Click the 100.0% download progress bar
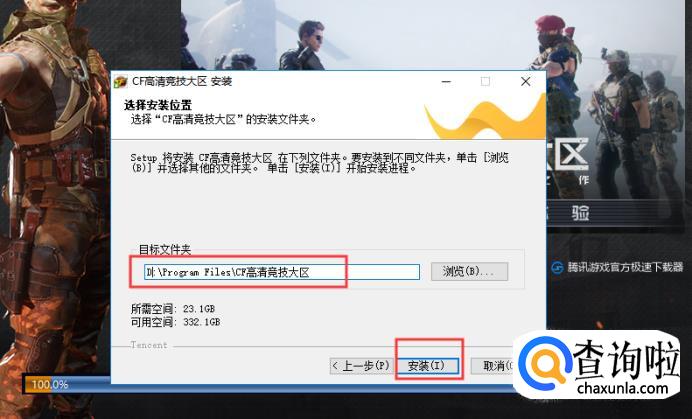The image size is (692, 419). 67,384
